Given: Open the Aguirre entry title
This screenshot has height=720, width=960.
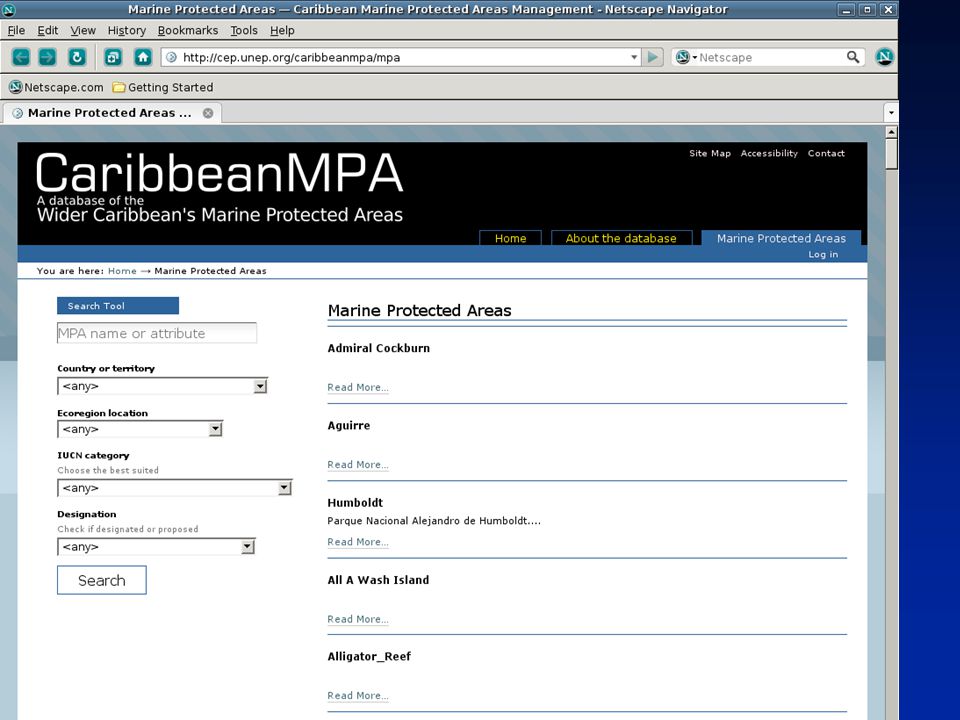Looking at the screenshot, I should pyautogui.click(x=348, y=426).
